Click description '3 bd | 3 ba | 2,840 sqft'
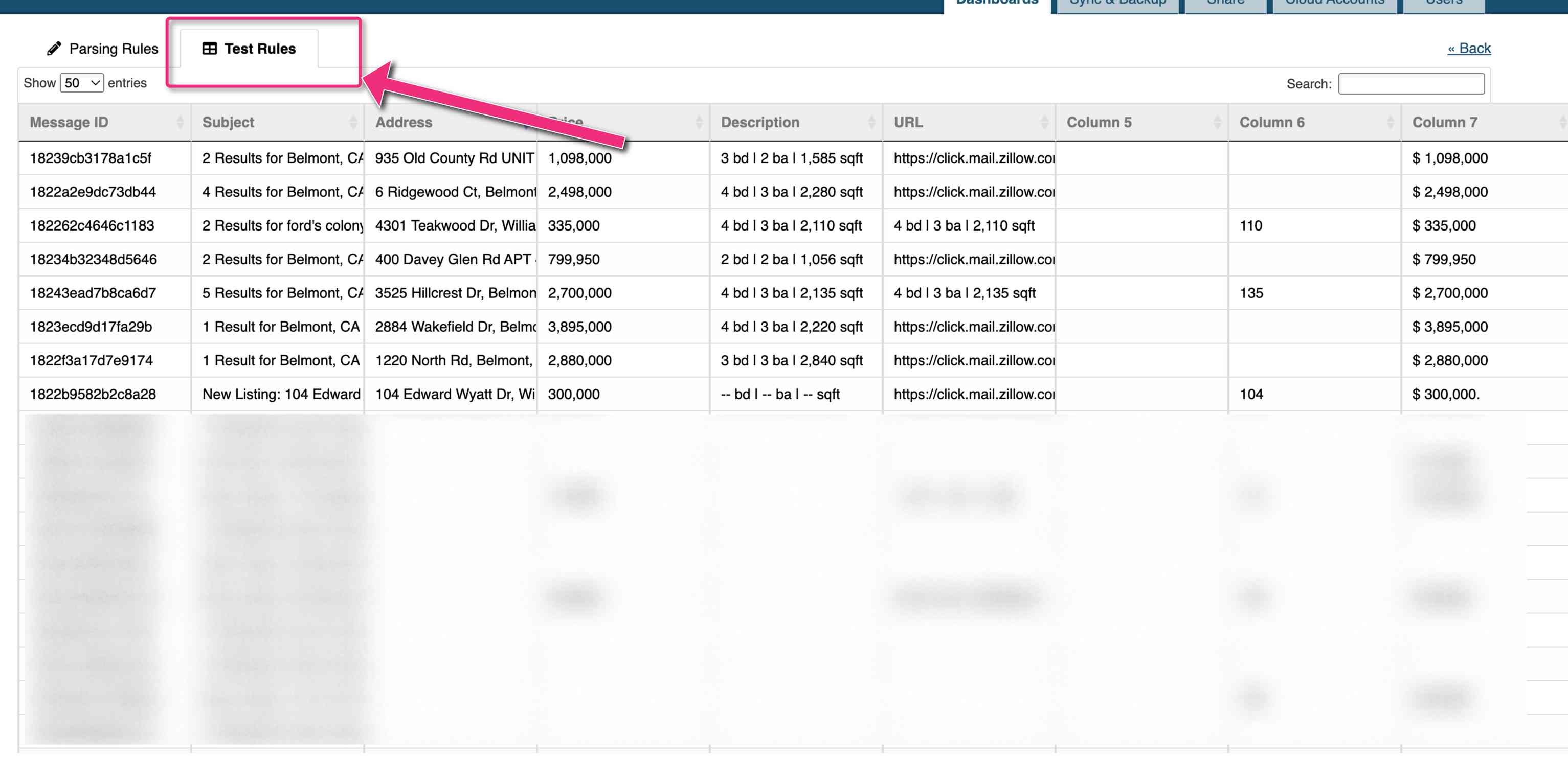 791,361
